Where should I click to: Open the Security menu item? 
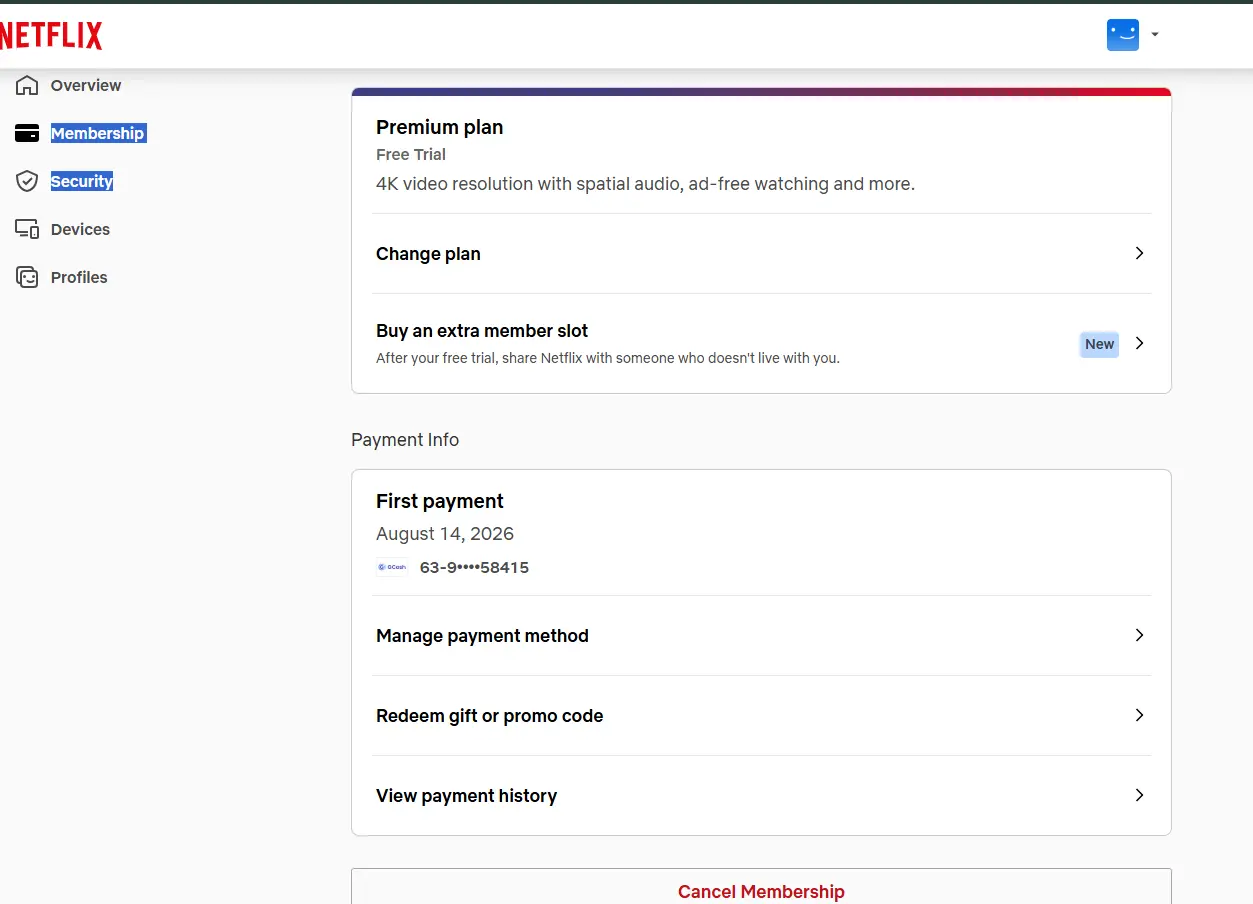82,181
